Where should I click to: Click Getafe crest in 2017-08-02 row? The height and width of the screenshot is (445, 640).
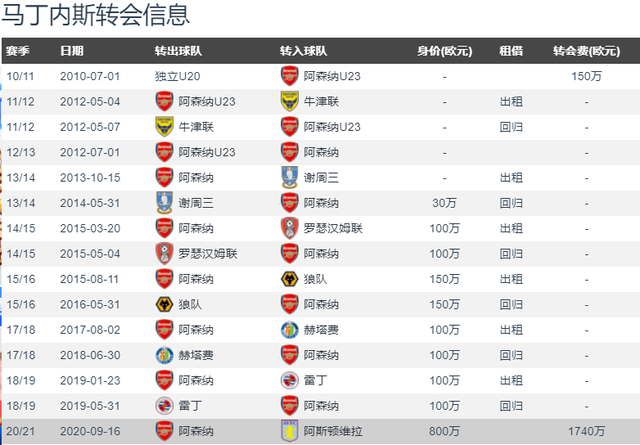click(289, 330)
